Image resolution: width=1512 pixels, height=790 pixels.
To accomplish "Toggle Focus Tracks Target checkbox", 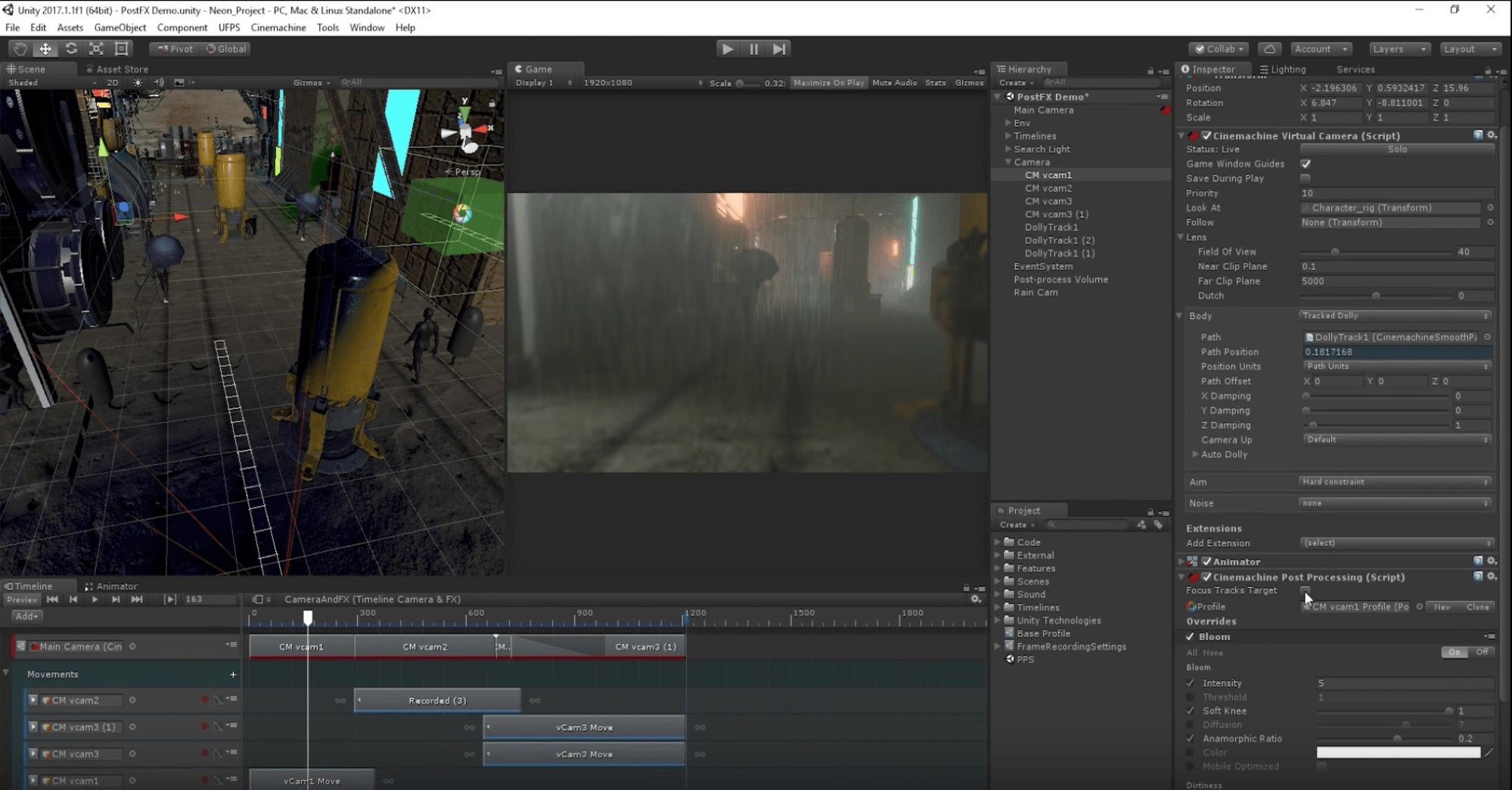I will pyautogui.click(x=1306, y=590).
